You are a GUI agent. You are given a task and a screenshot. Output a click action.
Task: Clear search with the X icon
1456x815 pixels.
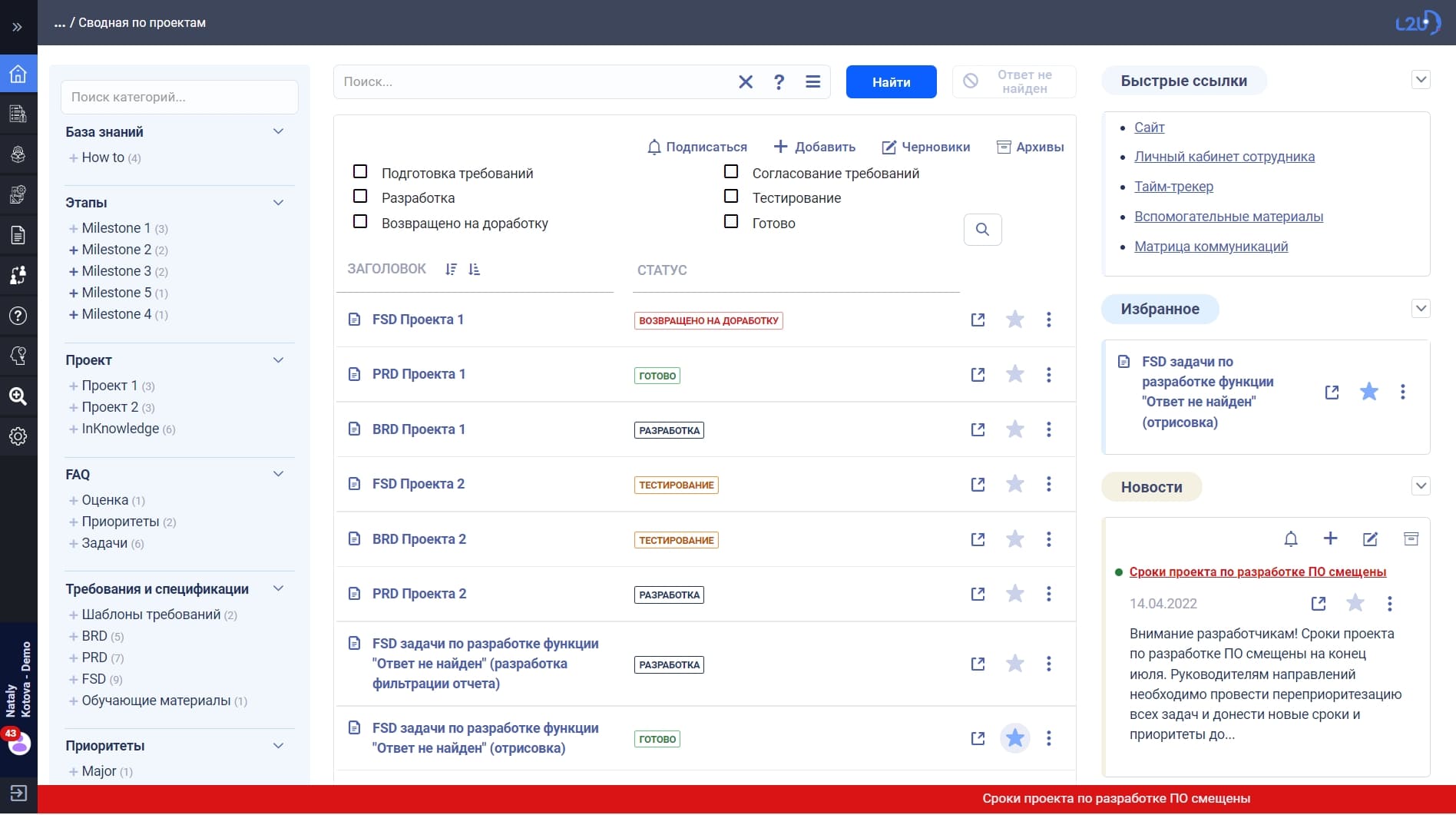pyautogui.click(x=745, y=82)
